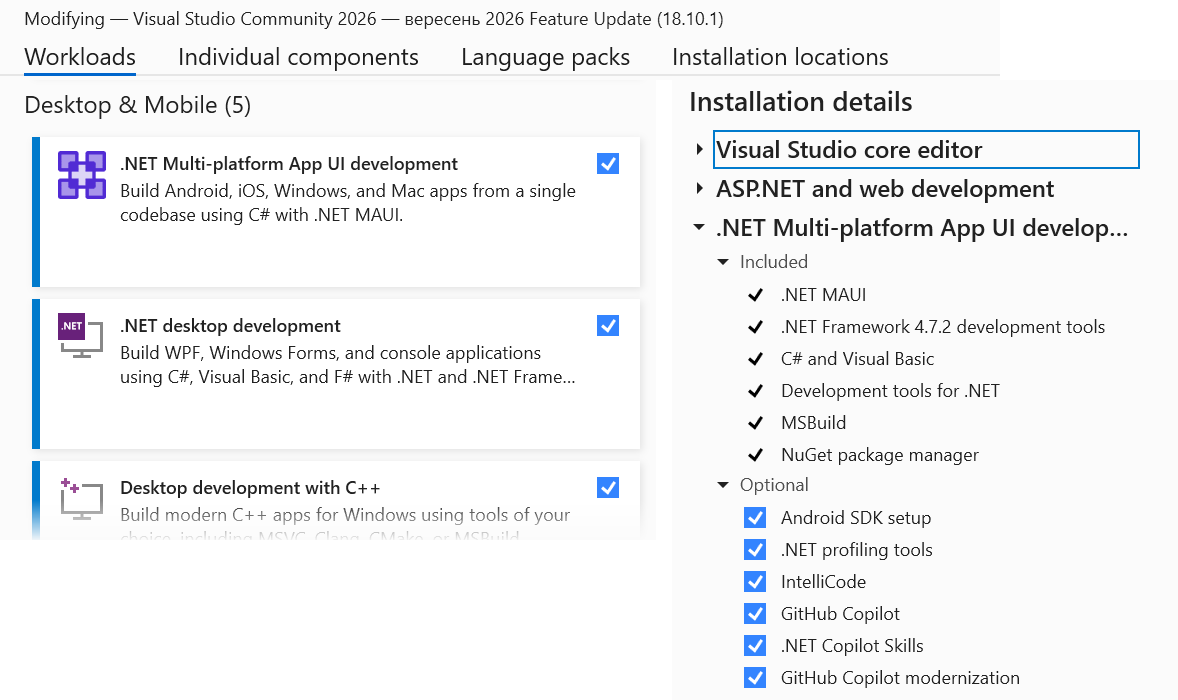Click the .NET desktop development workload icon

point(80,335)
